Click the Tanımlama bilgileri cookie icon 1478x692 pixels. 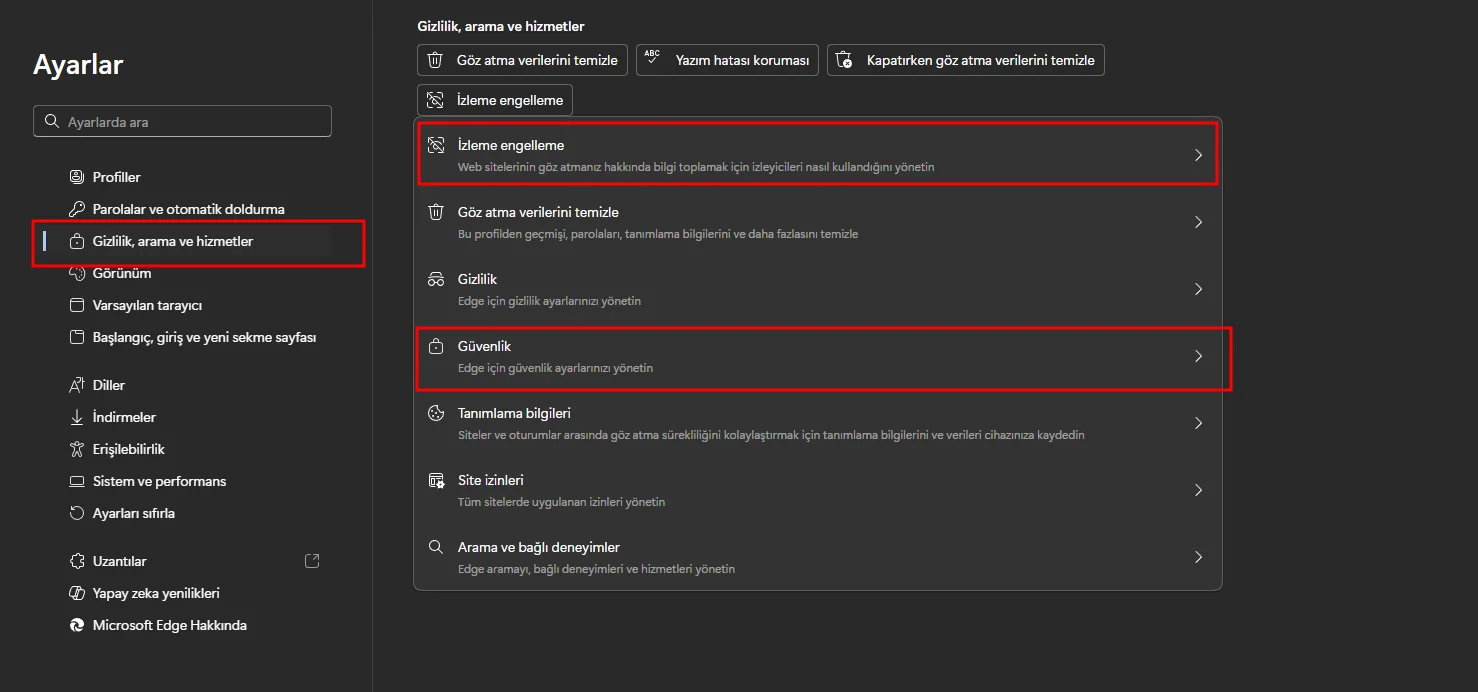point(436,413)
